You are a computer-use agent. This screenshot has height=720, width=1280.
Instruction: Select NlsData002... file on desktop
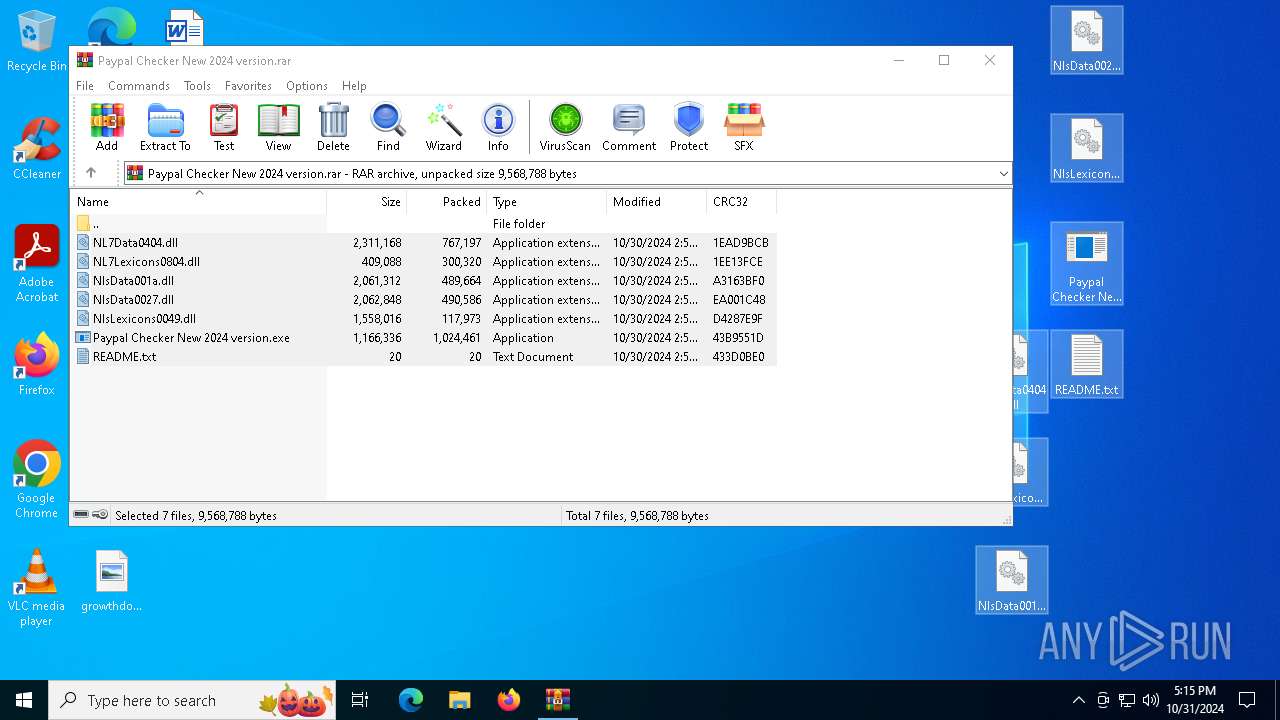point(1087,40)
